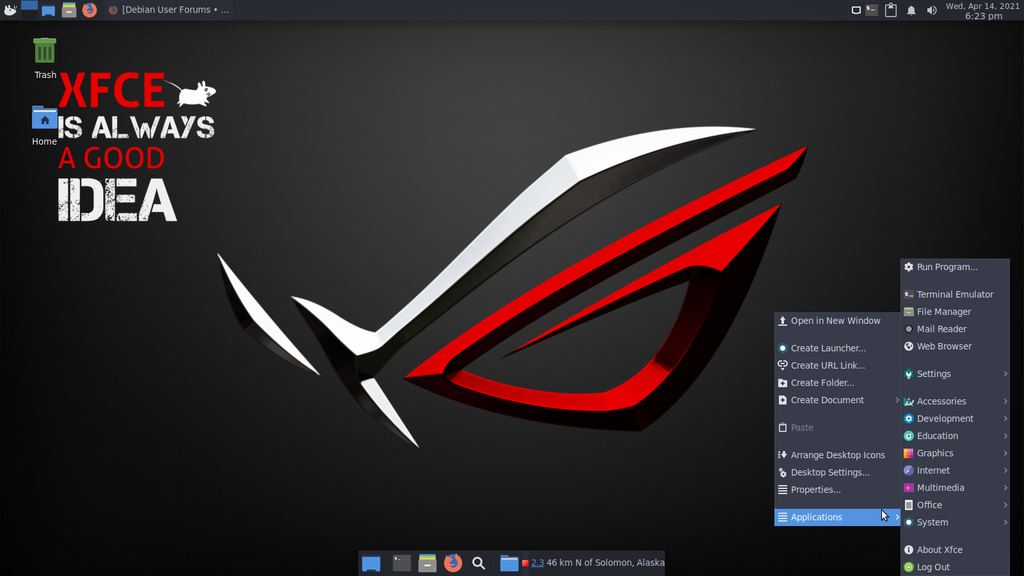Open Properties... from context menu
This screenshot has height=576, width=1024.
click(837, 489)
